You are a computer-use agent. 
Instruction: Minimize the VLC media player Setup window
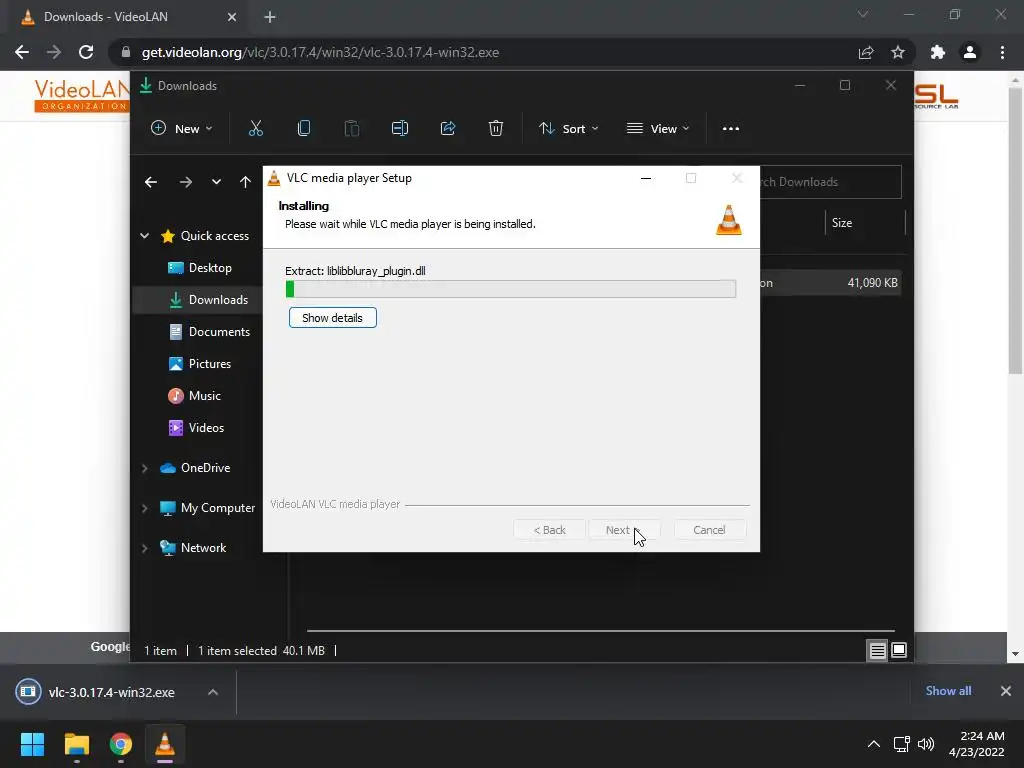[x=646, y=178]
